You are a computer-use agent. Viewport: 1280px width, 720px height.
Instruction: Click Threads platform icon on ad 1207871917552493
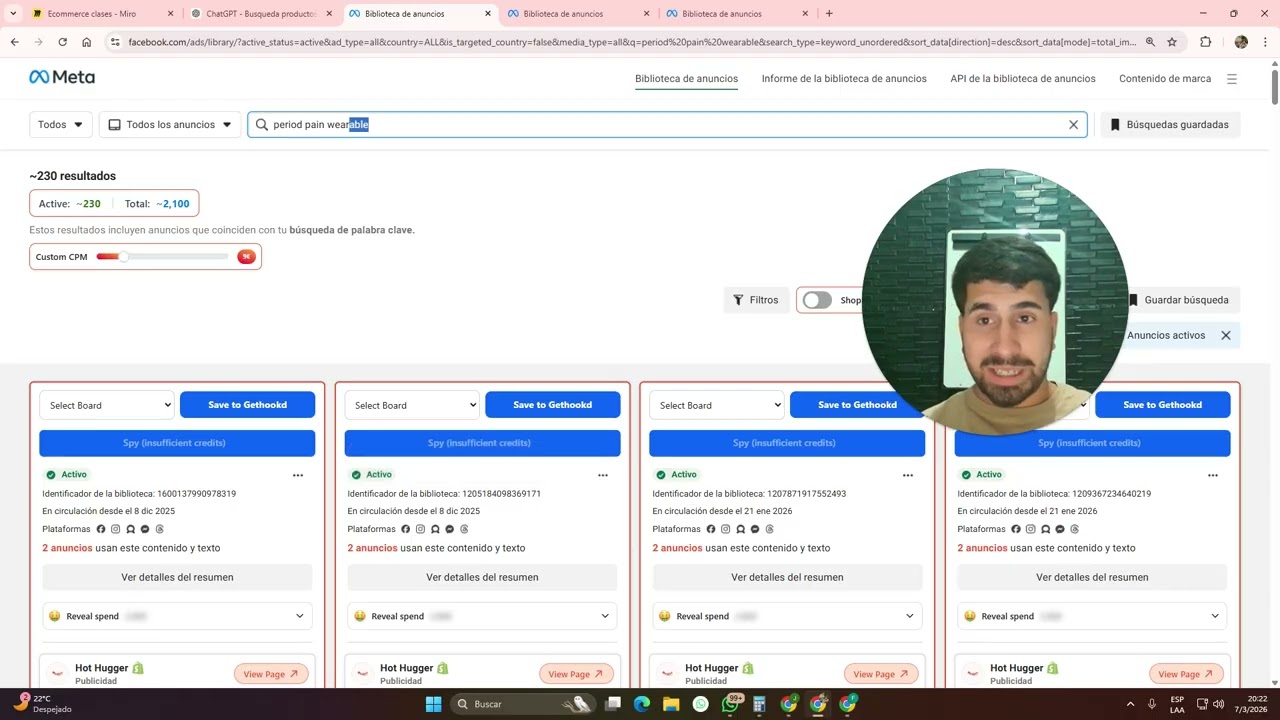pos(770,529)
